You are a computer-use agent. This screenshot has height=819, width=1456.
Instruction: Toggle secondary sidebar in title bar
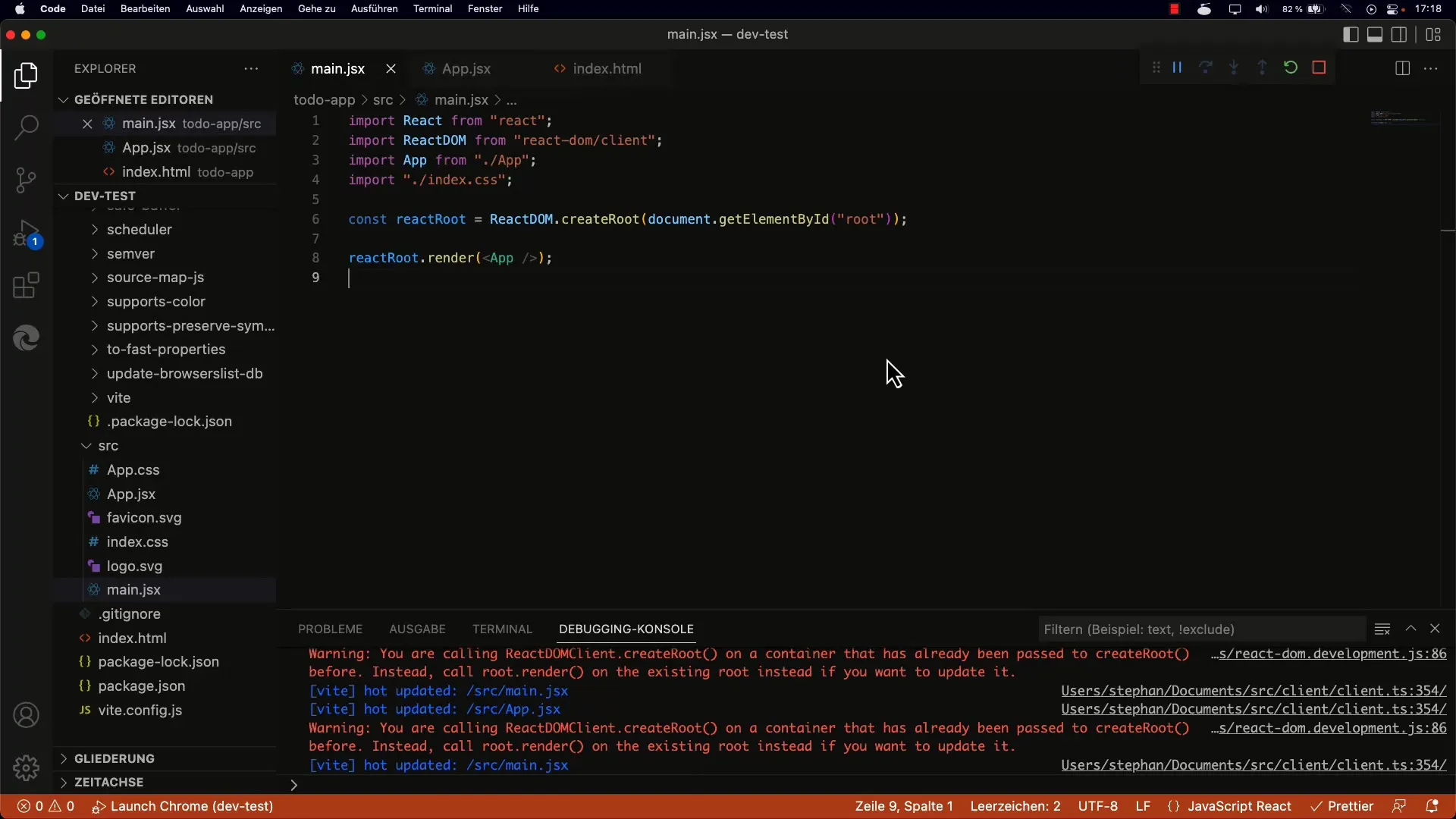(1399, 34)
